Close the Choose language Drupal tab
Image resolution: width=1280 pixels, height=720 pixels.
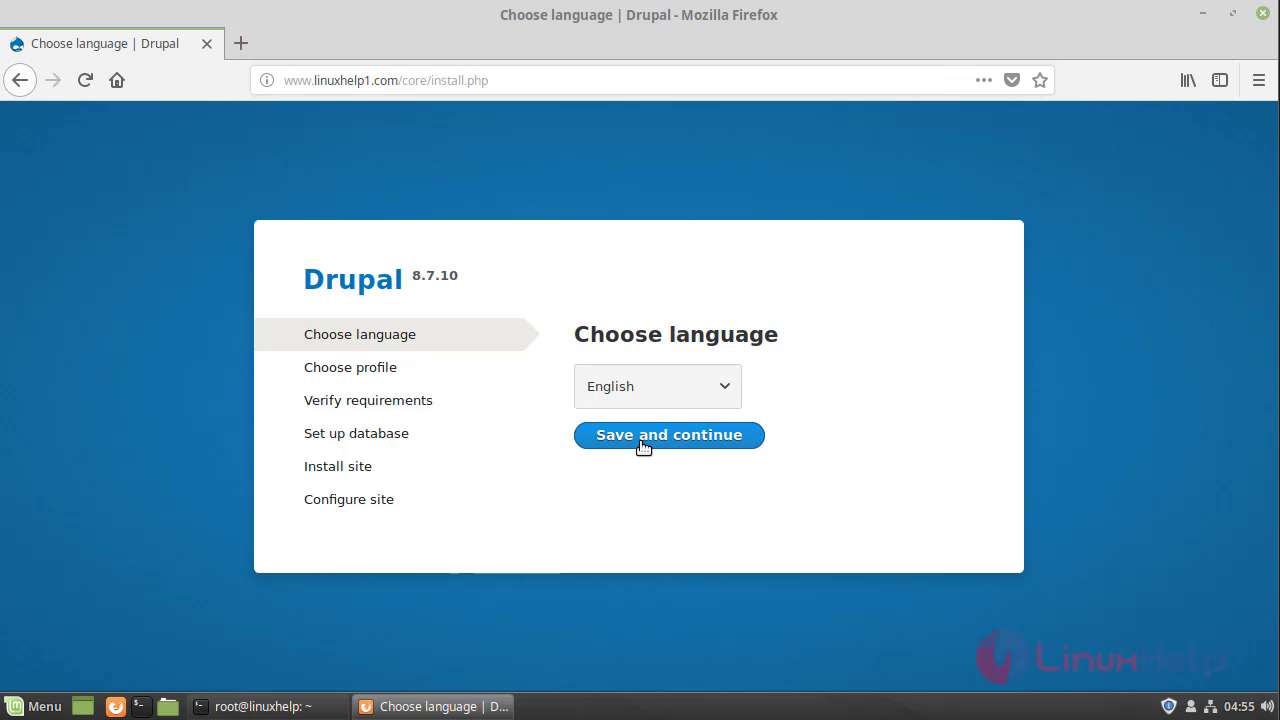pyautogui.click(x=207, y=44)
